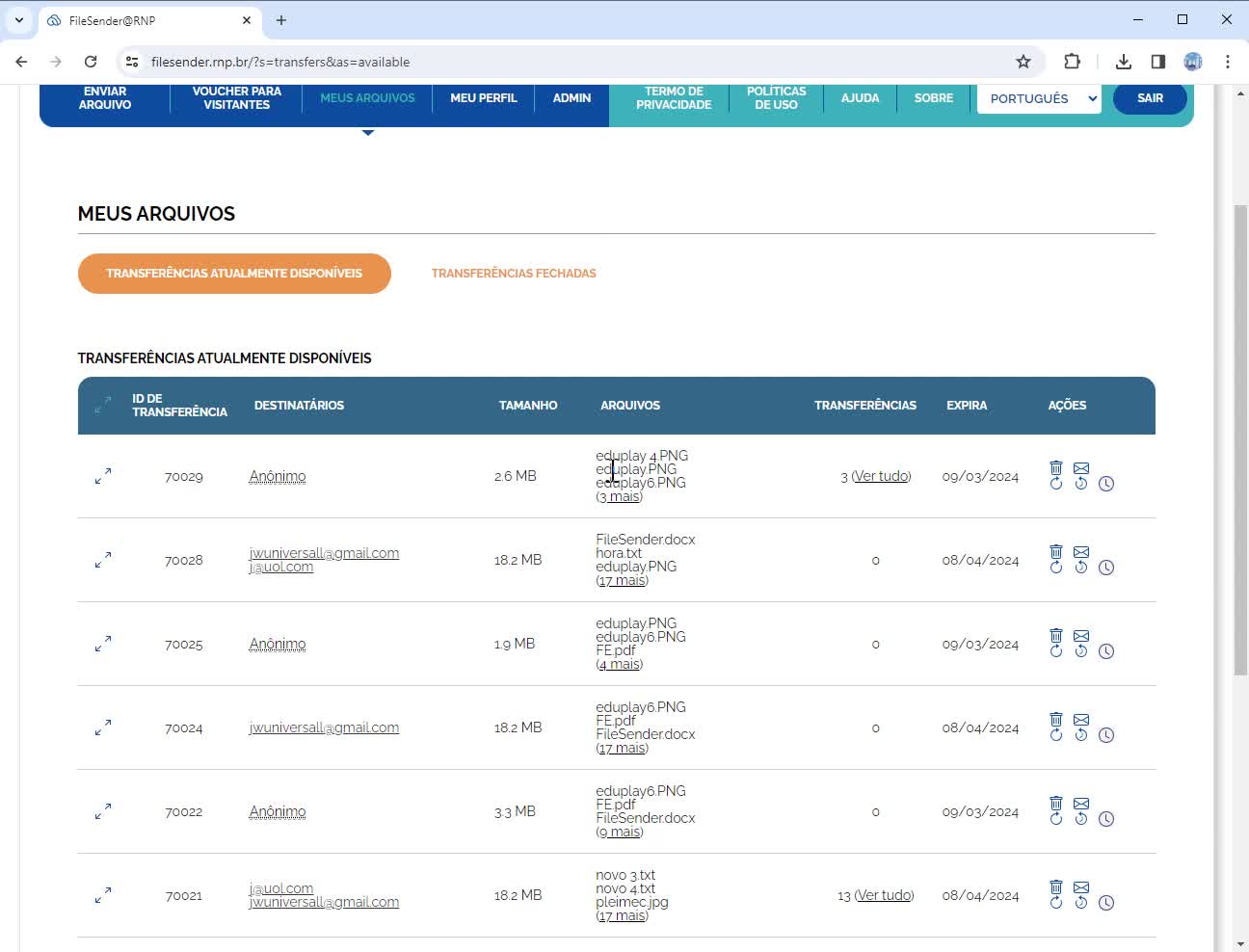Open ENVIAR ARQUIVO menu item
This screenshot has width=1249, height=952.
[105, 98]
